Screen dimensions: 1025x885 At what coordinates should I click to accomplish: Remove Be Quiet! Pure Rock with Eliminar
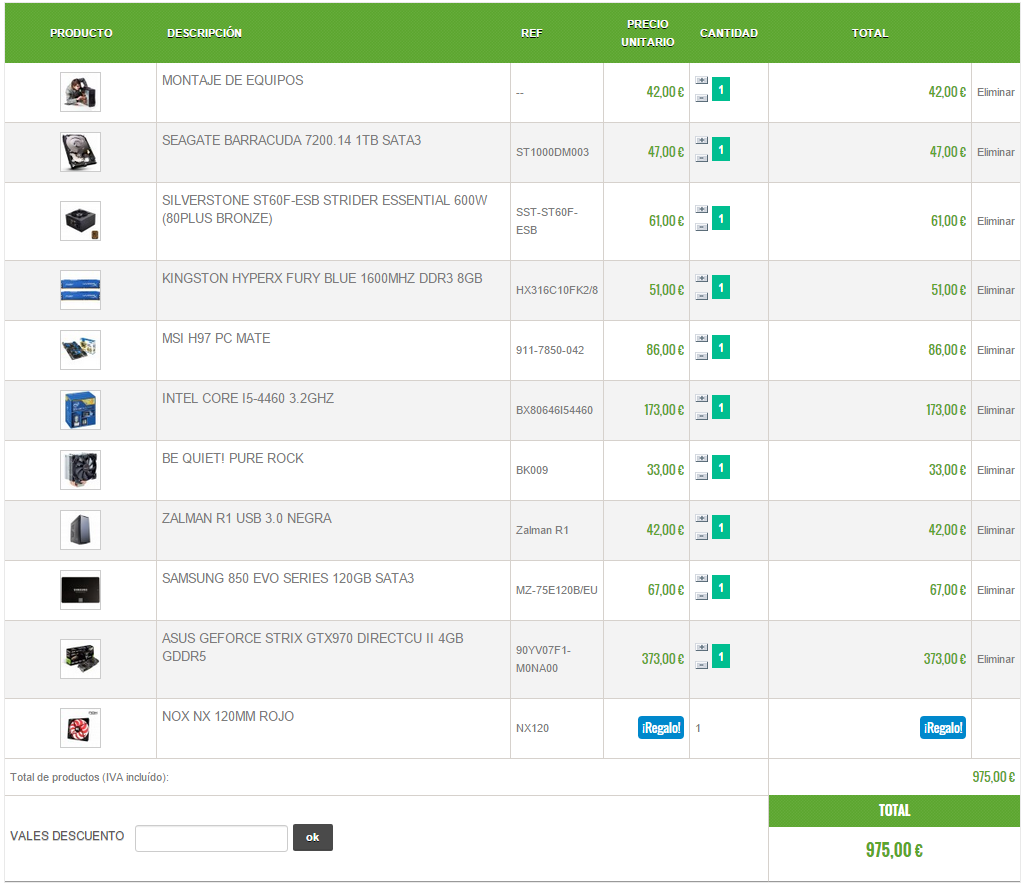pos(996,471)
